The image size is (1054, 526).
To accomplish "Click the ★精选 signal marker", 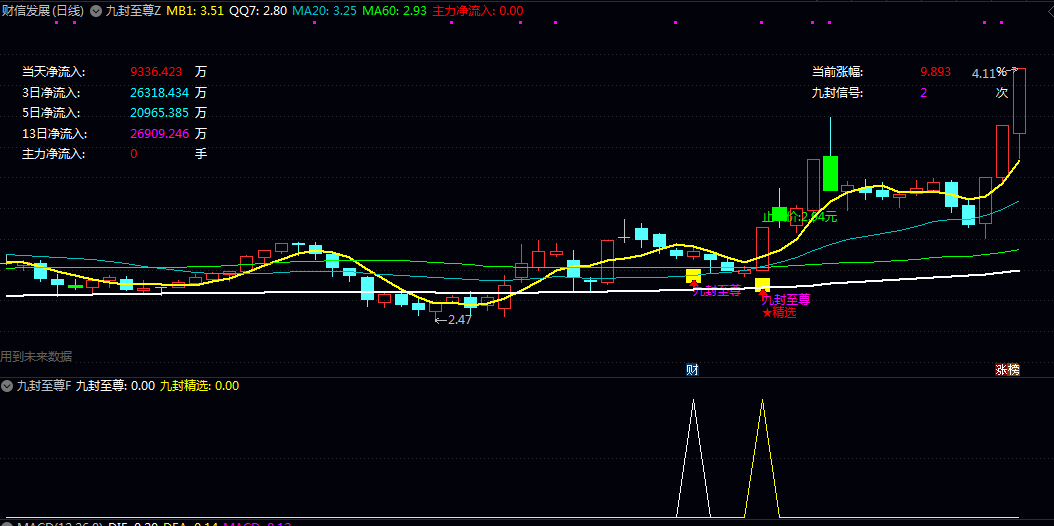I will (779, 312).
